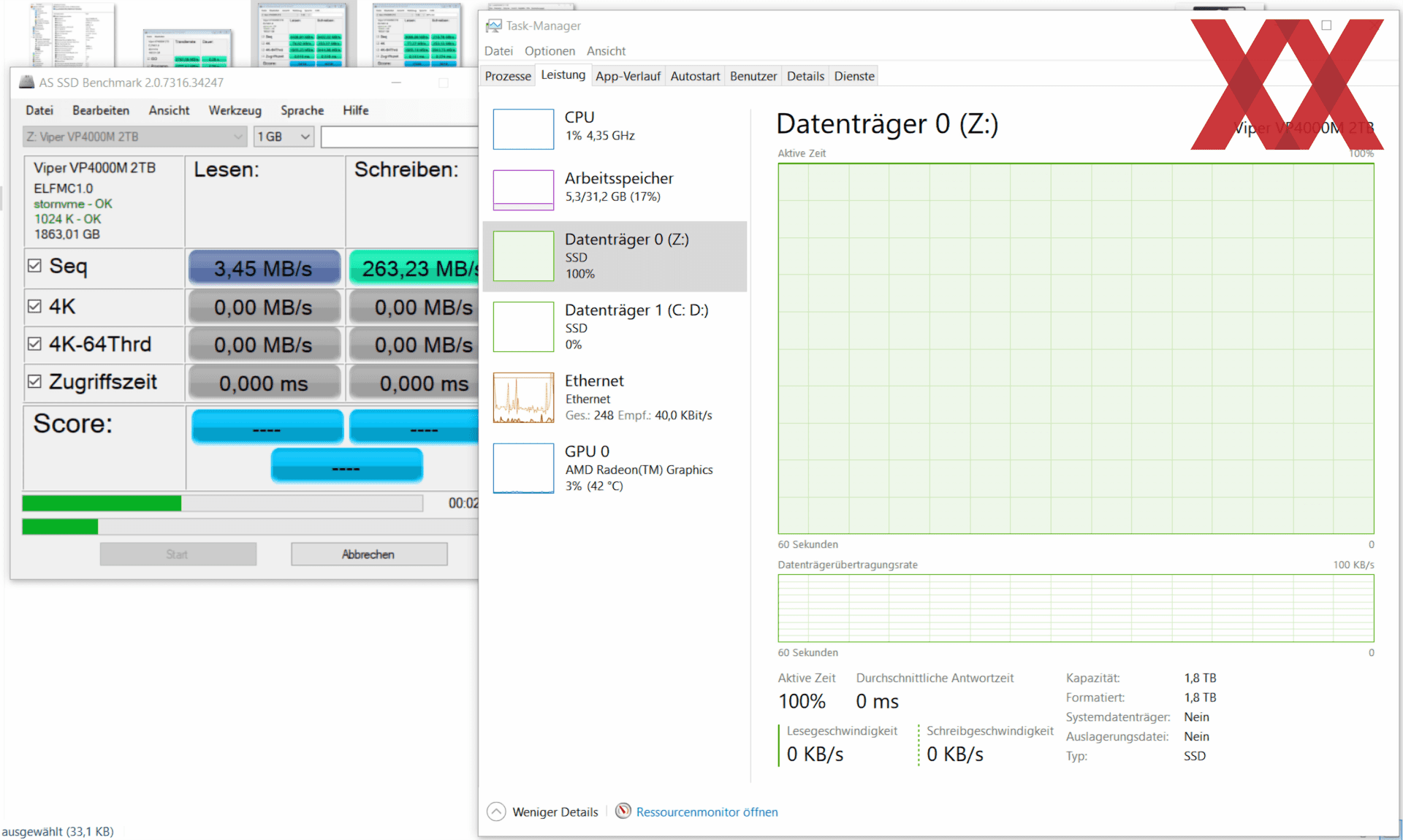Click the Lesegeschwindigkeit 0 KB/s value
This screenshot has height=840, width=1403.
coord(815,754)
